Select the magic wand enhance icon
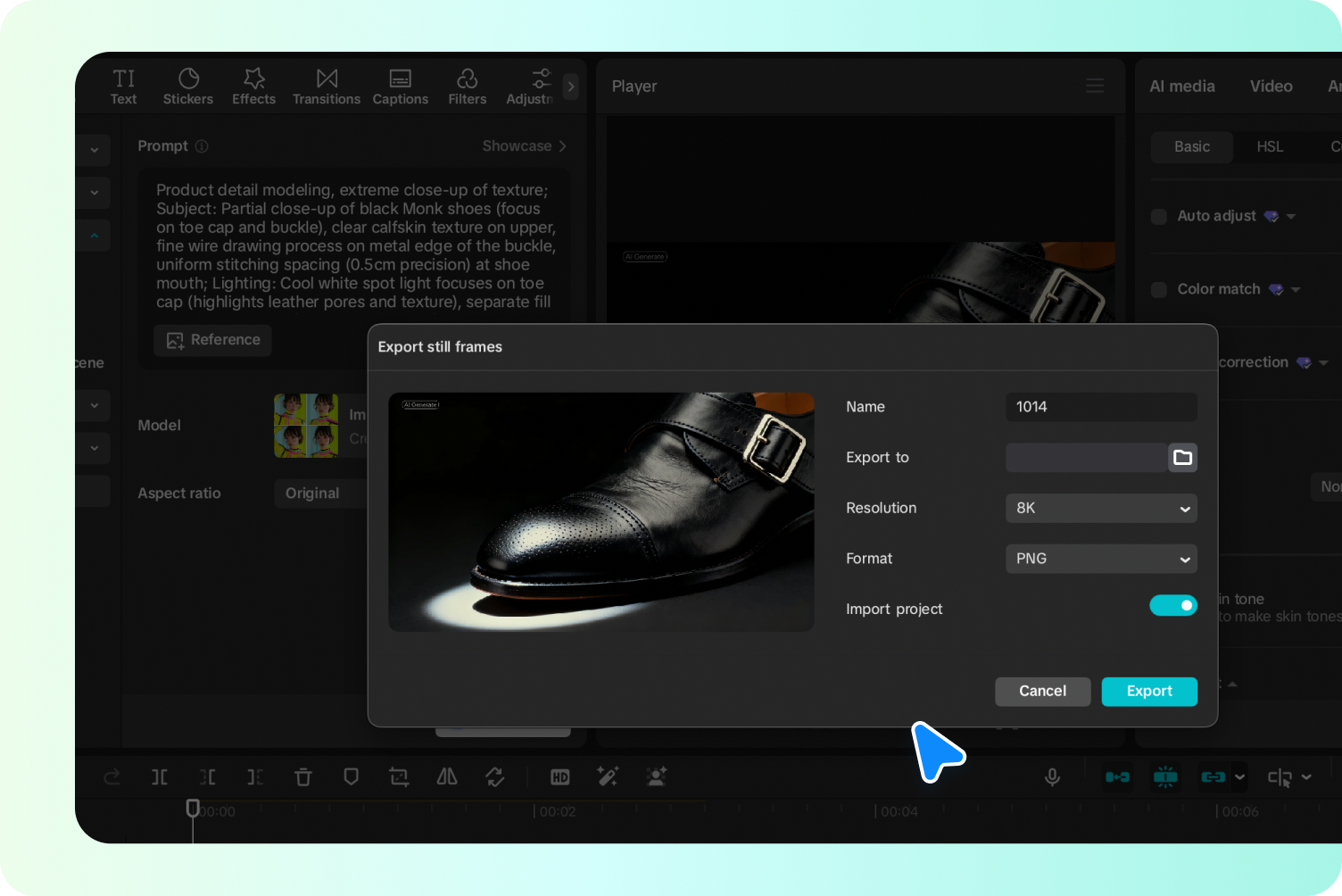Viewport: 1342px width, 896px height. pyautogui.click(x=608, y=776)
